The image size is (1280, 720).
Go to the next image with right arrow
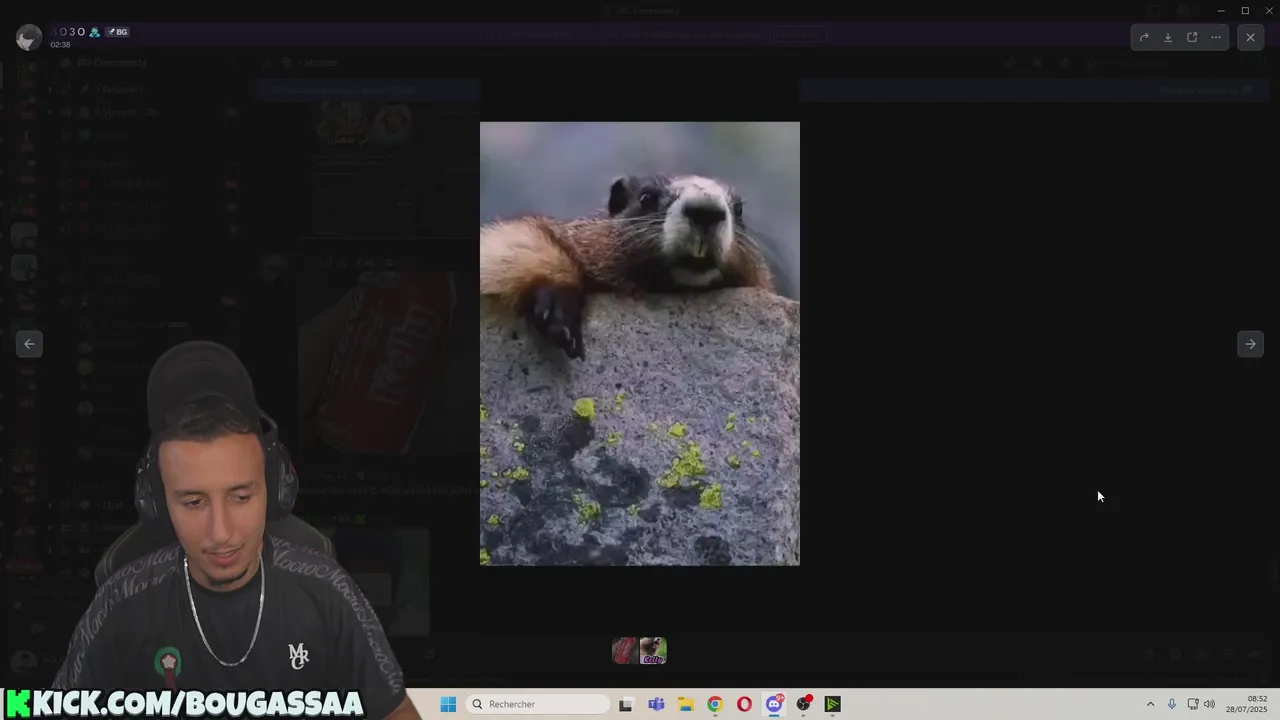(x=1250, y=344)
